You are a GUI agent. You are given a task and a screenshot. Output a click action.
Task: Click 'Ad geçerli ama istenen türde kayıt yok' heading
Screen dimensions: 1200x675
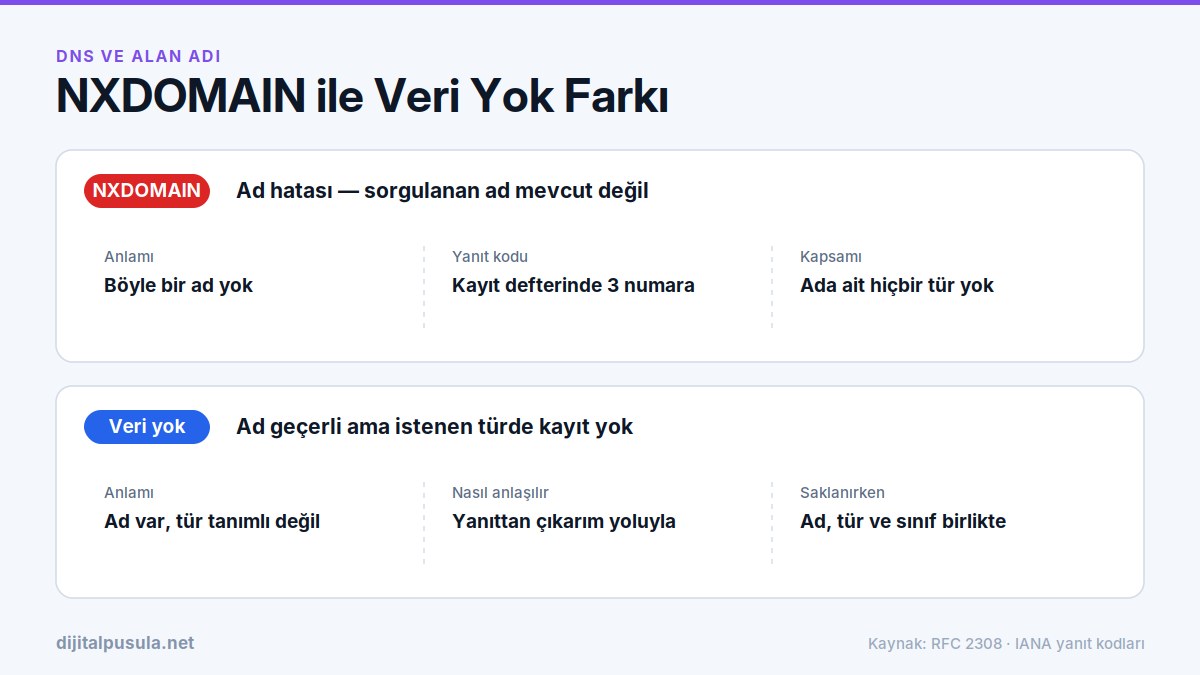click(x=435, y=426)
